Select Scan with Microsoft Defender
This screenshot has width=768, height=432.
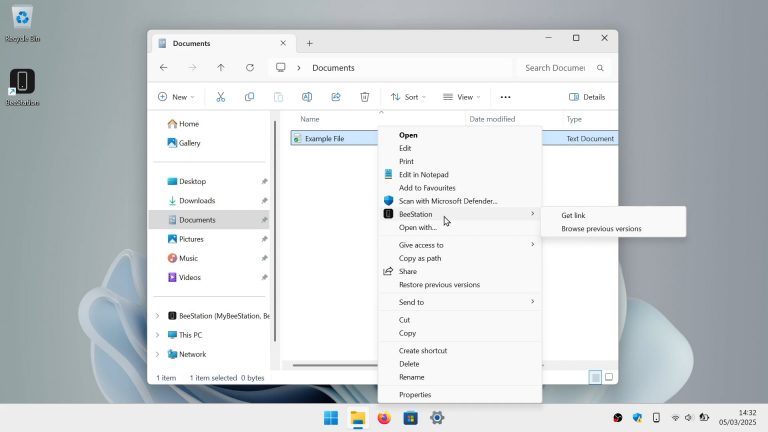[460, 201]
